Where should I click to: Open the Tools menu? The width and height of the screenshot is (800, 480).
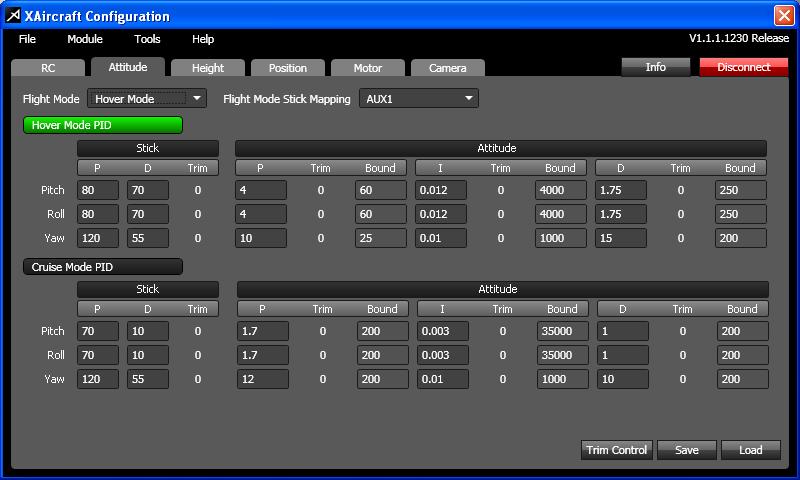point(147,39)
